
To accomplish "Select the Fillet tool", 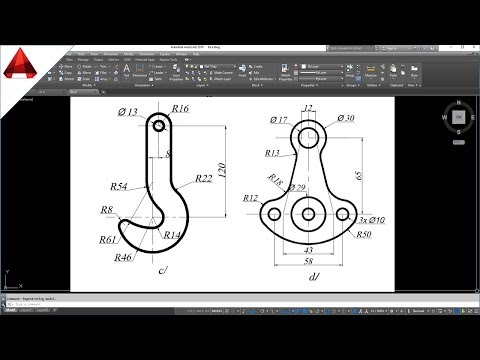I will [101, 72].
